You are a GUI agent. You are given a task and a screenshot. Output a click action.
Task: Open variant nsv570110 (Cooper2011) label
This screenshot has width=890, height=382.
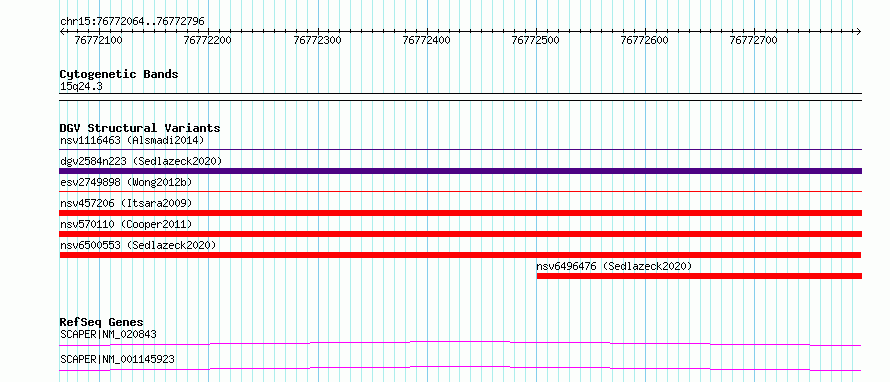click(126, 224)
